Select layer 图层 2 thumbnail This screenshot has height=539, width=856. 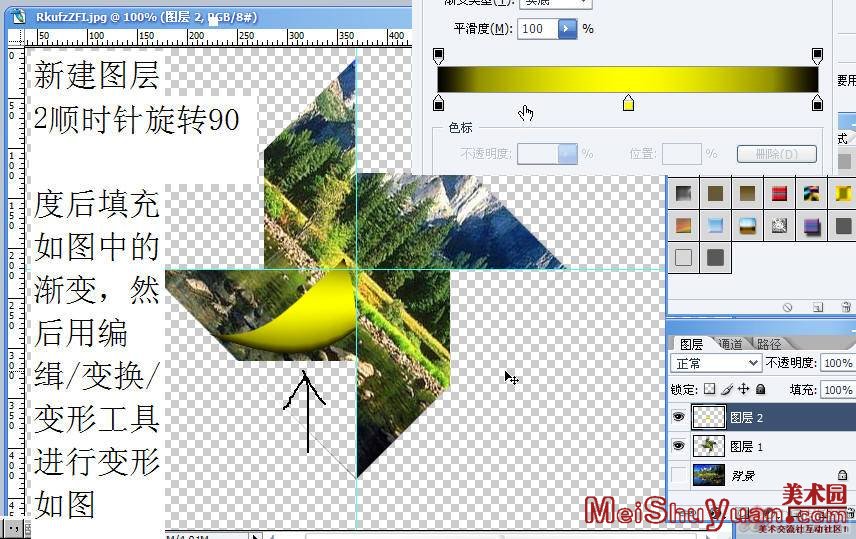pyautogui.click(x=709, y=417)
